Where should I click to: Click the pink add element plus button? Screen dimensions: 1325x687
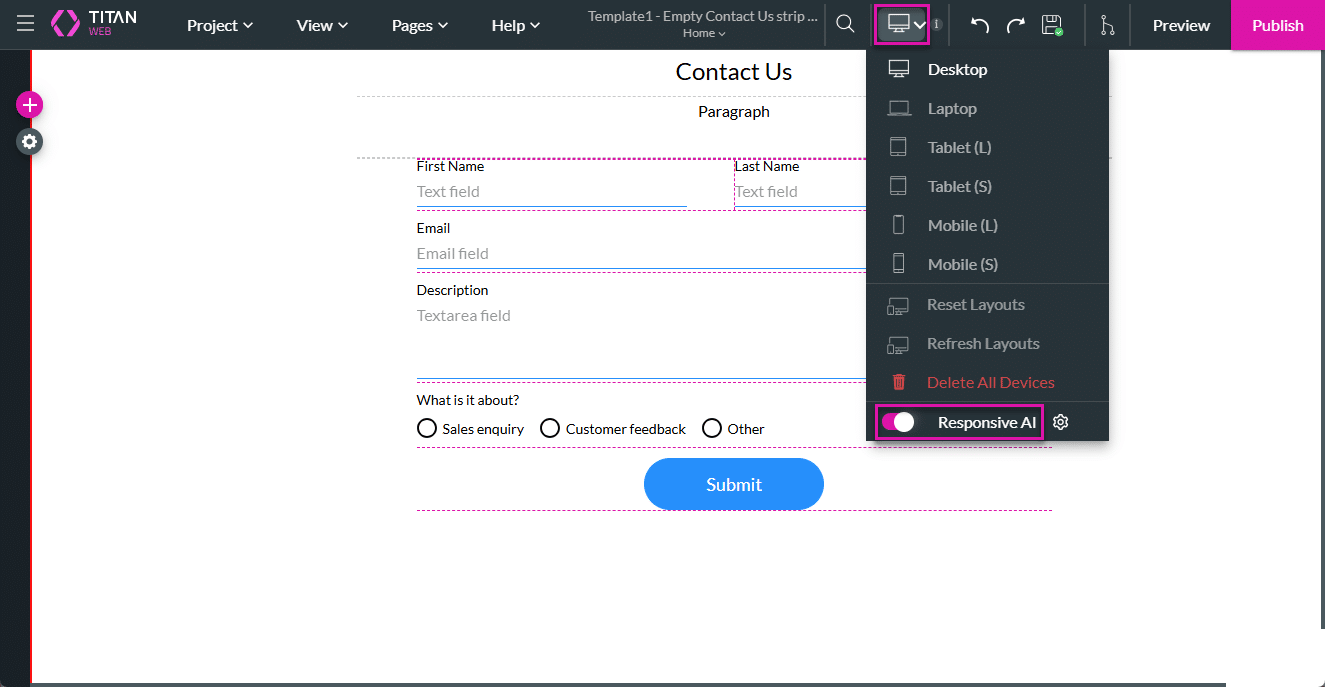(x=29, y=105)
